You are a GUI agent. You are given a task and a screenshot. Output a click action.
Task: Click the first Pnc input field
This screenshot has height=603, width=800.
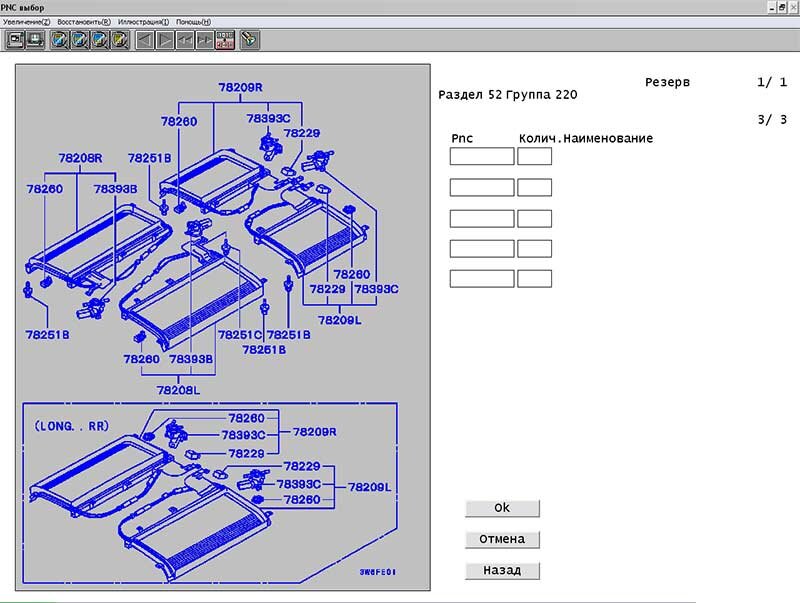point(481,156)
